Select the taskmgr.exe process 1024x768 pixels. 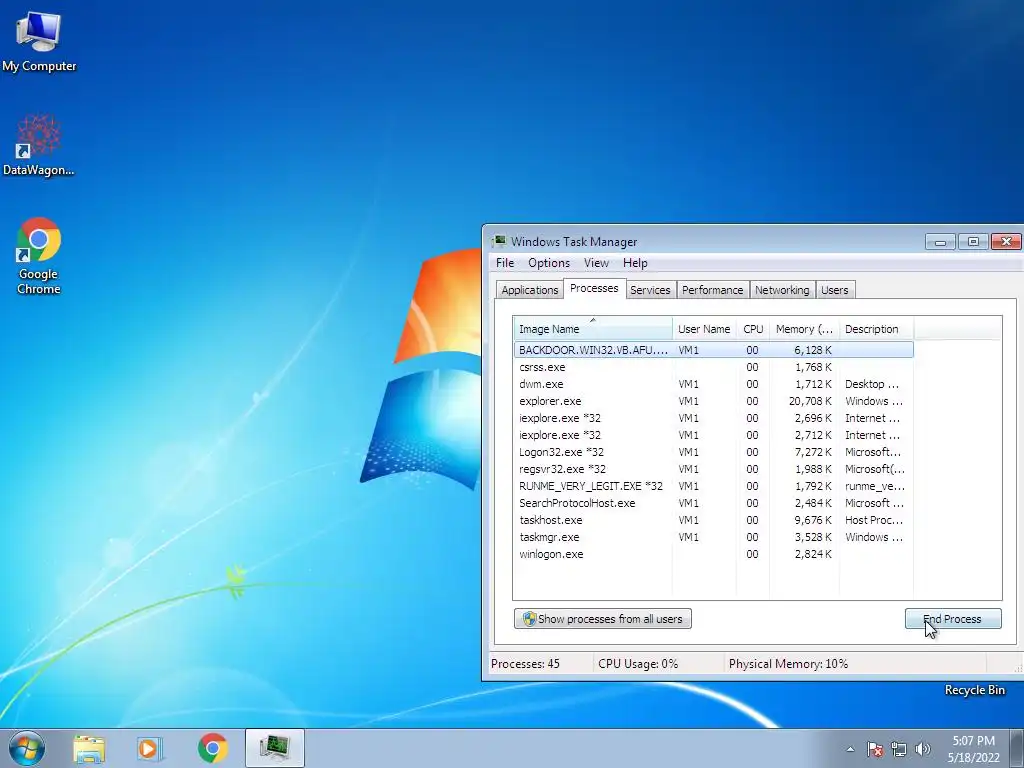point(713,537)
